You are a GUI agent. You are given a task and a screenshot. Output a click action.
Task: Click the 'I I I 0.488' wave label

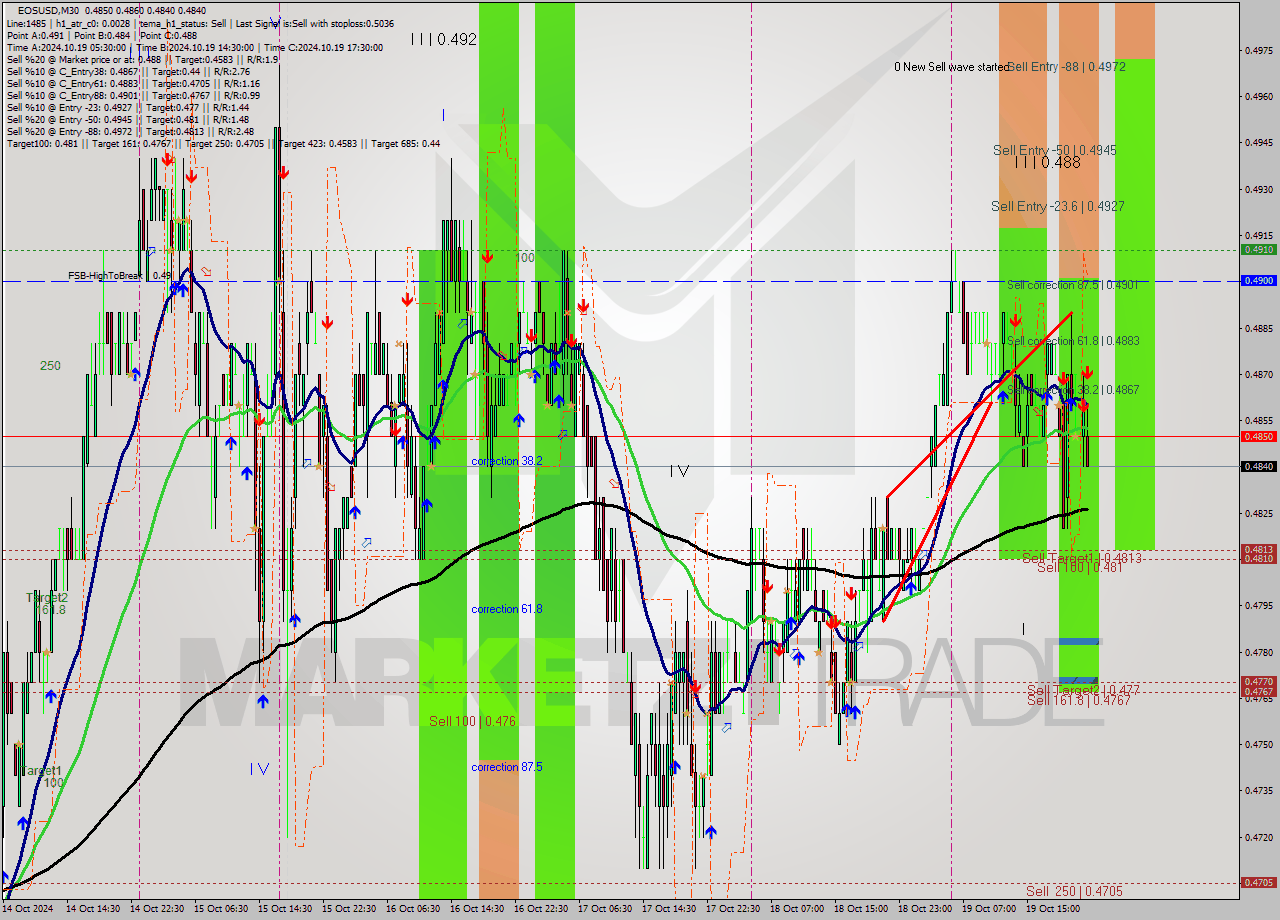pyautogui.click(x=1047, y=162)
